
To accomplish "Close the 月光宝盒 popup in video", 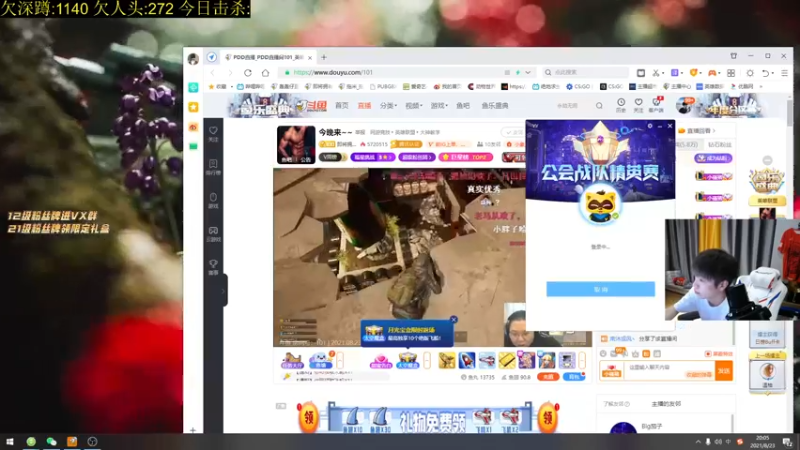I will click(454, 319).
